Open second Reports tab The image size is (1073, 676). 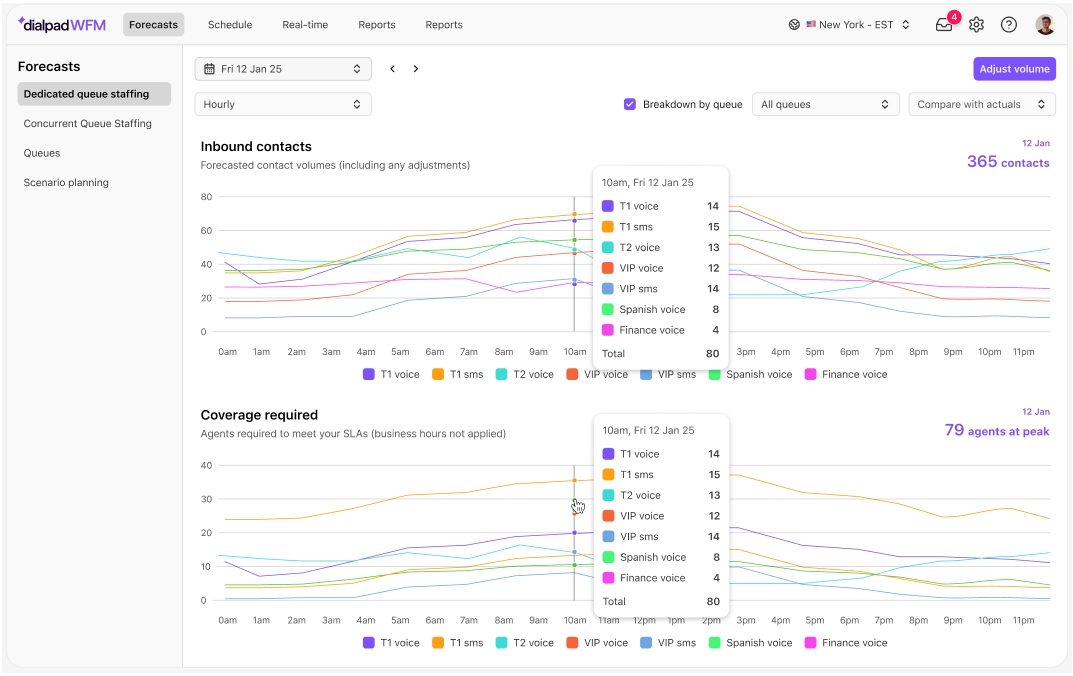pos(444,25)
